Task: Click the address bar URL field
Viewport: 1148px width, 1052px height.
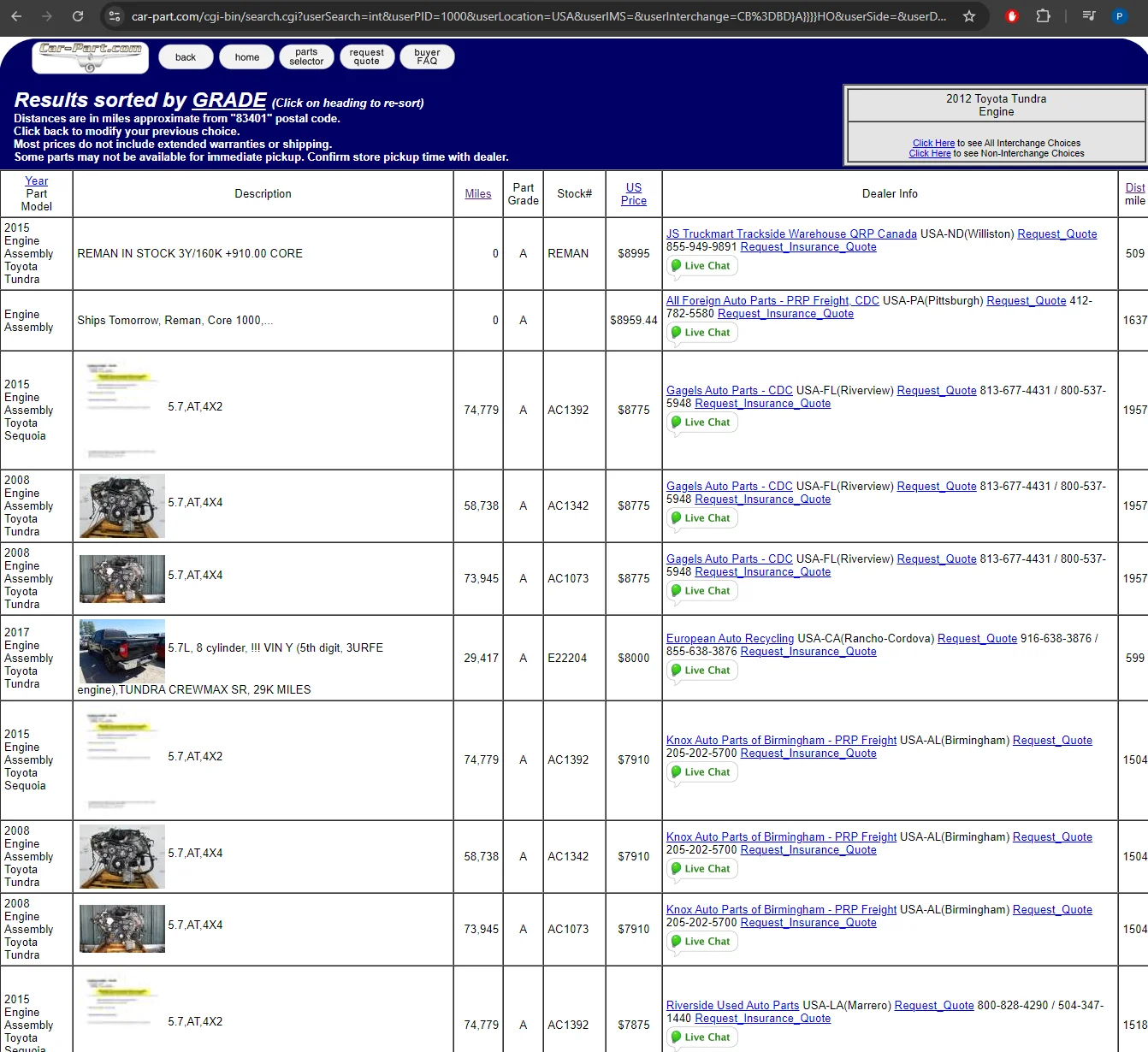Action: pos(539,16)
